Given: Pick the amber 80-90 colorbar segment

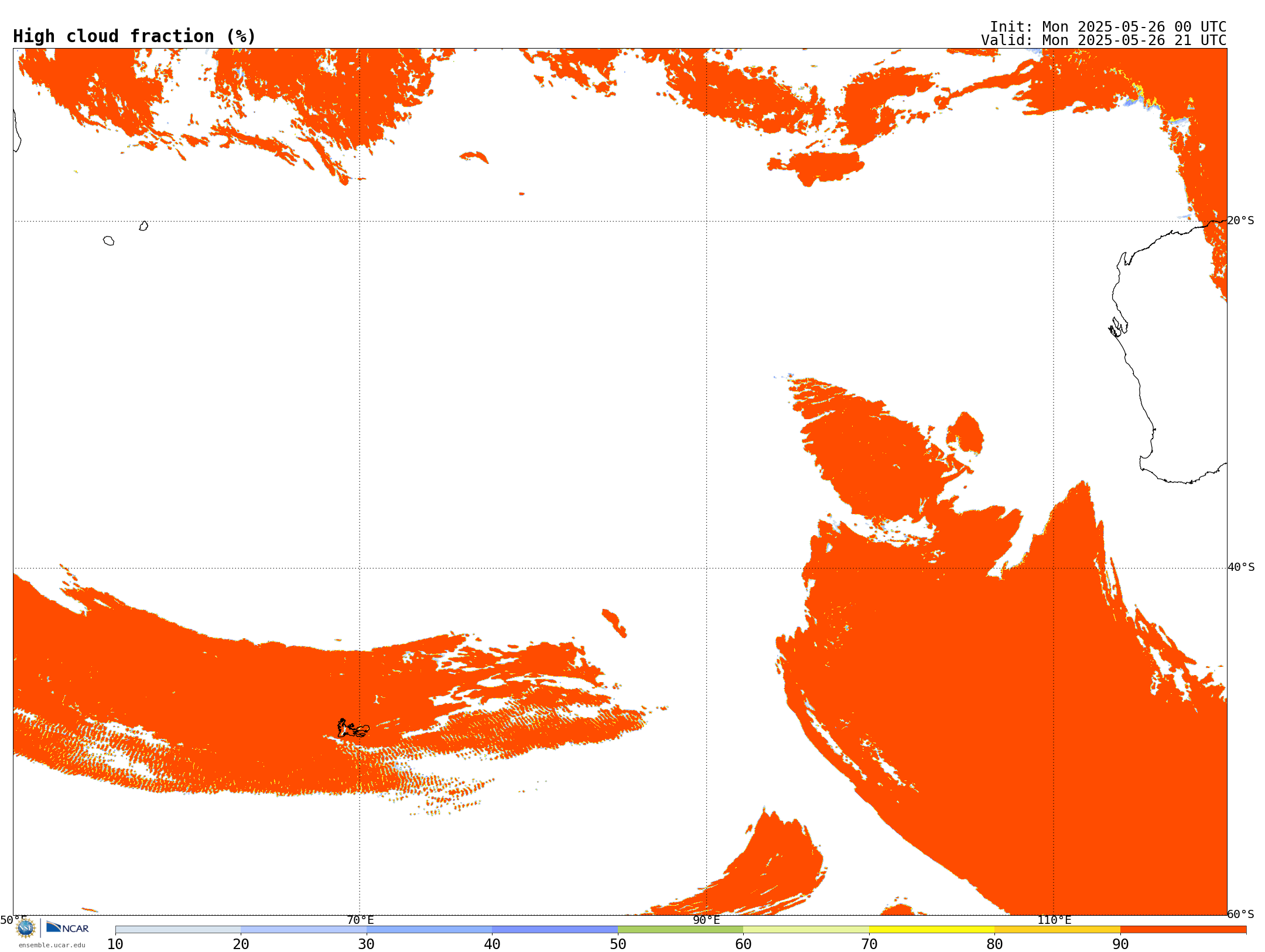Looking at the screenshot, I should 1057,930.
